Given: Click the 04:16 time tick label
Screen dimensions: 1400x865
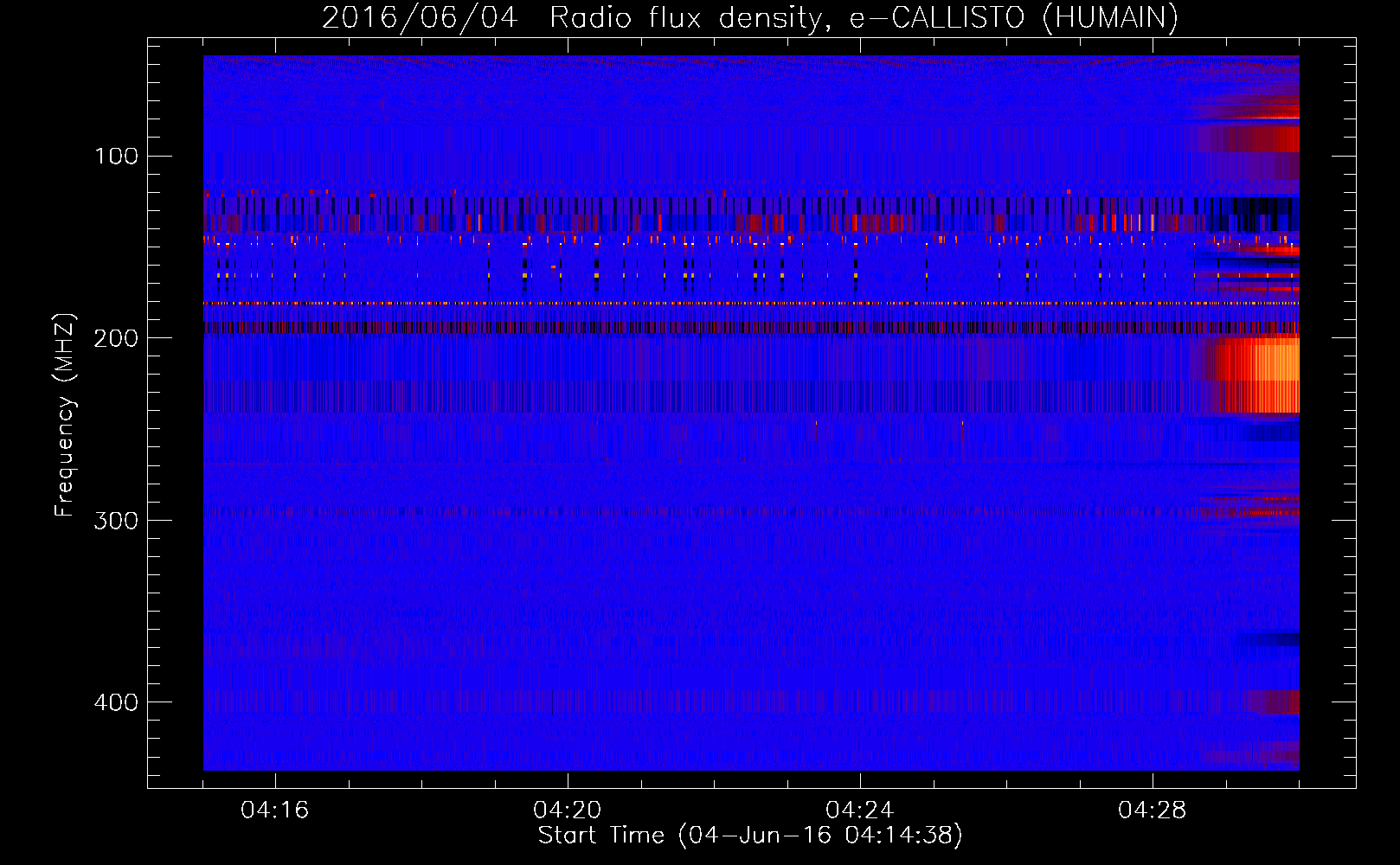Looking at the screenshot, I should point(275,811).
